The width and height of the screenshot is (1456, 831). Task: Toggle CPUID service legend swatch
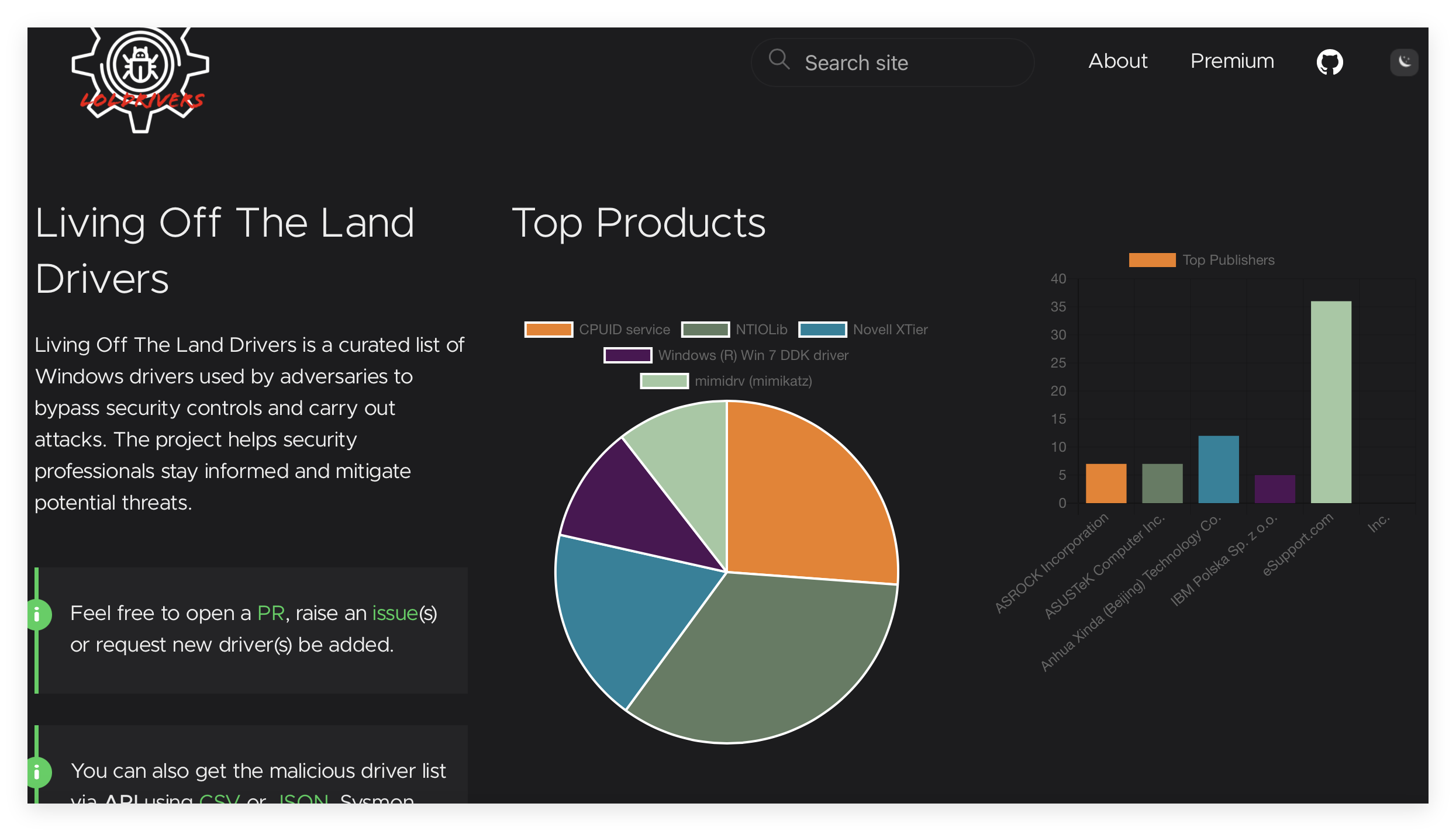pos(548,330)
